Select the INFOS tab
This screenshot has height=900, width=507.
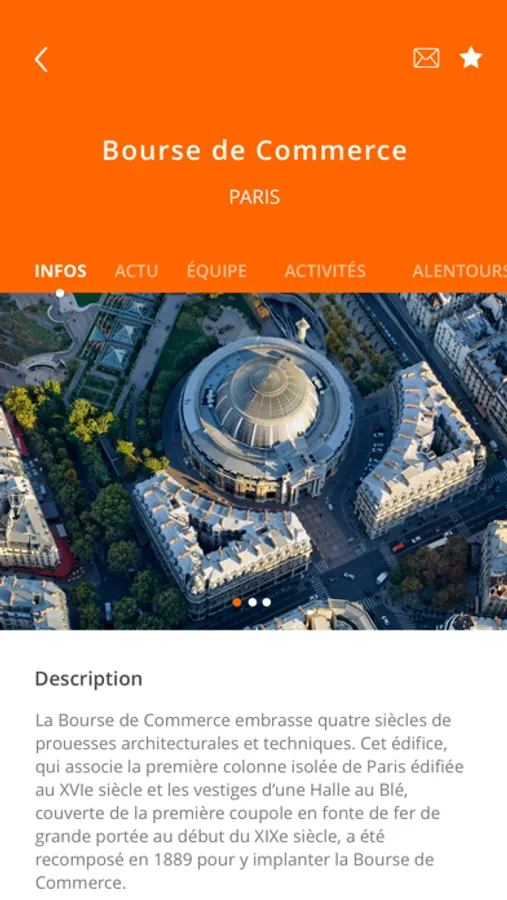click(60, 271)
